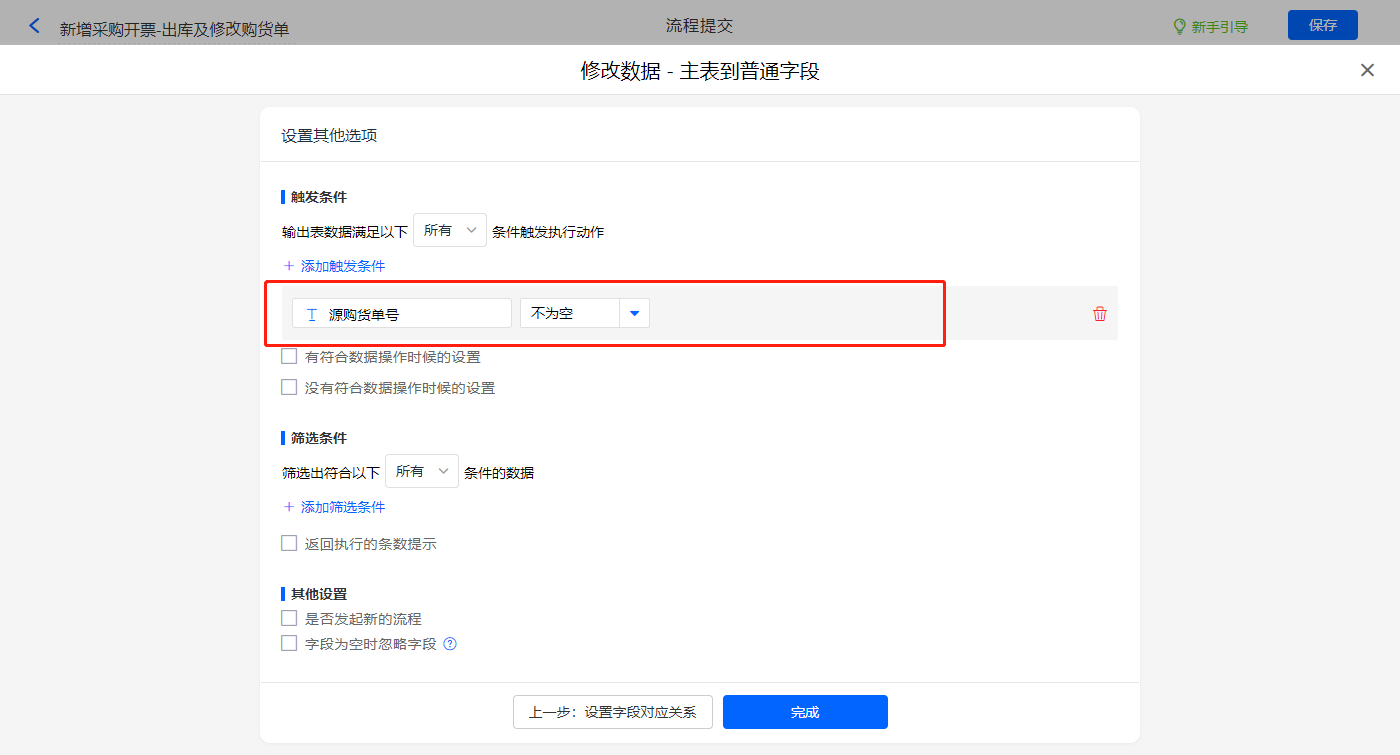
Task: Click the red trash delete condition icon
Action: coord(1100,314)
